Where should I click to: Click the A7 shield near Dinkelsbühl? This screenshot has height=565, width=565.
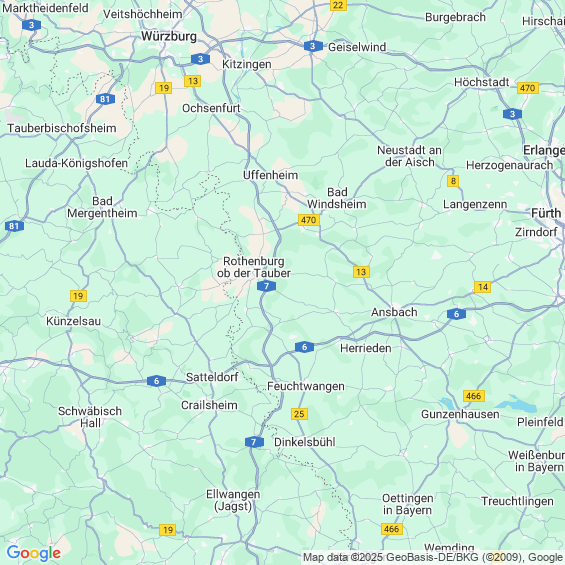point(254,442)
